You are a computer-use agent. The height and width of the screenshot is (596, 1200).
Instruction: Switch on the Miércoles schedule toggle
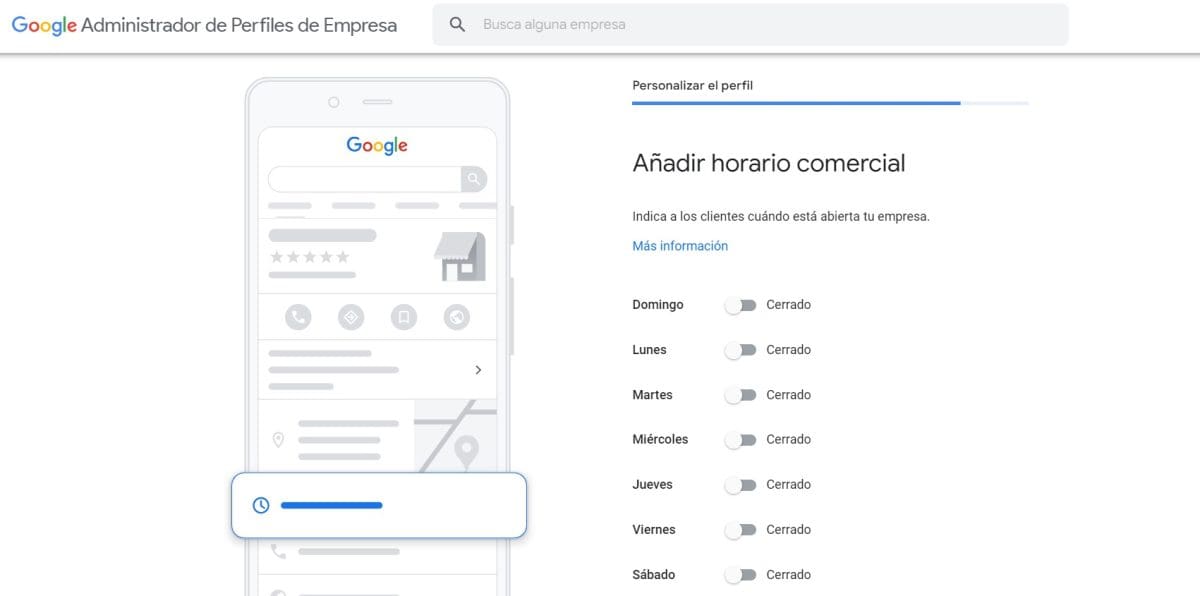coord(741,440)
